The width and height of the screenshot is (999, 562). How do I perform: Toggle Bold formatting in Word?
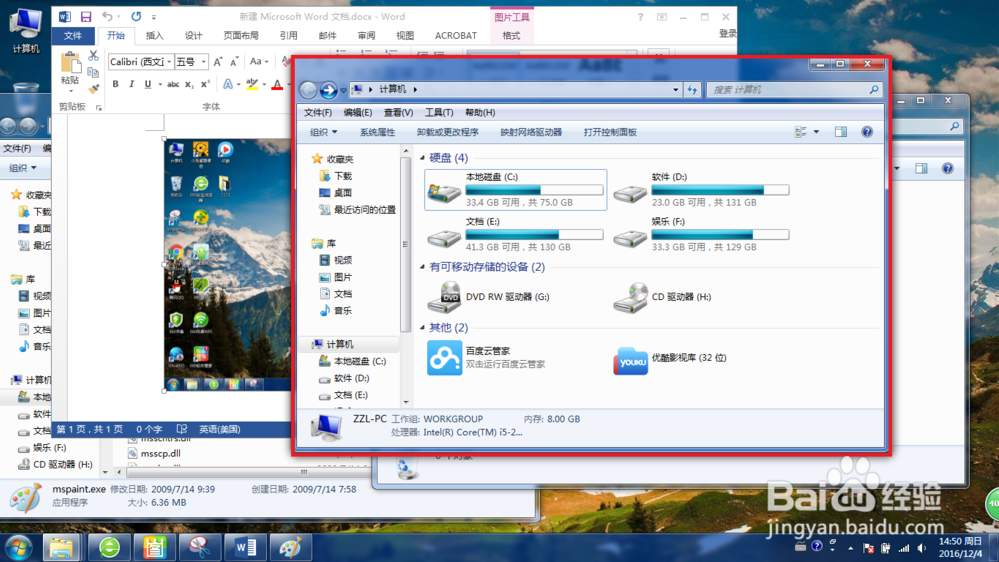coord(115,85)
